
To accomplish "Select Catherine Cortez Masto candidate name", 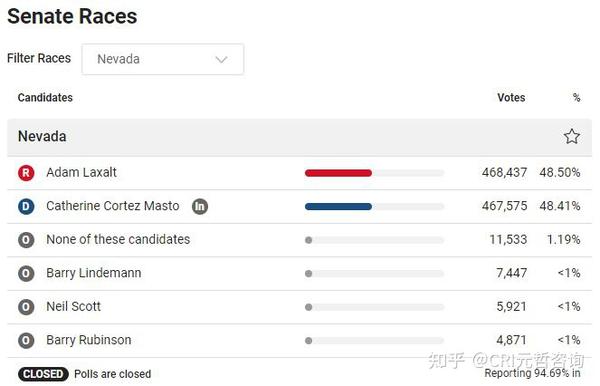I will coord(112,206).
